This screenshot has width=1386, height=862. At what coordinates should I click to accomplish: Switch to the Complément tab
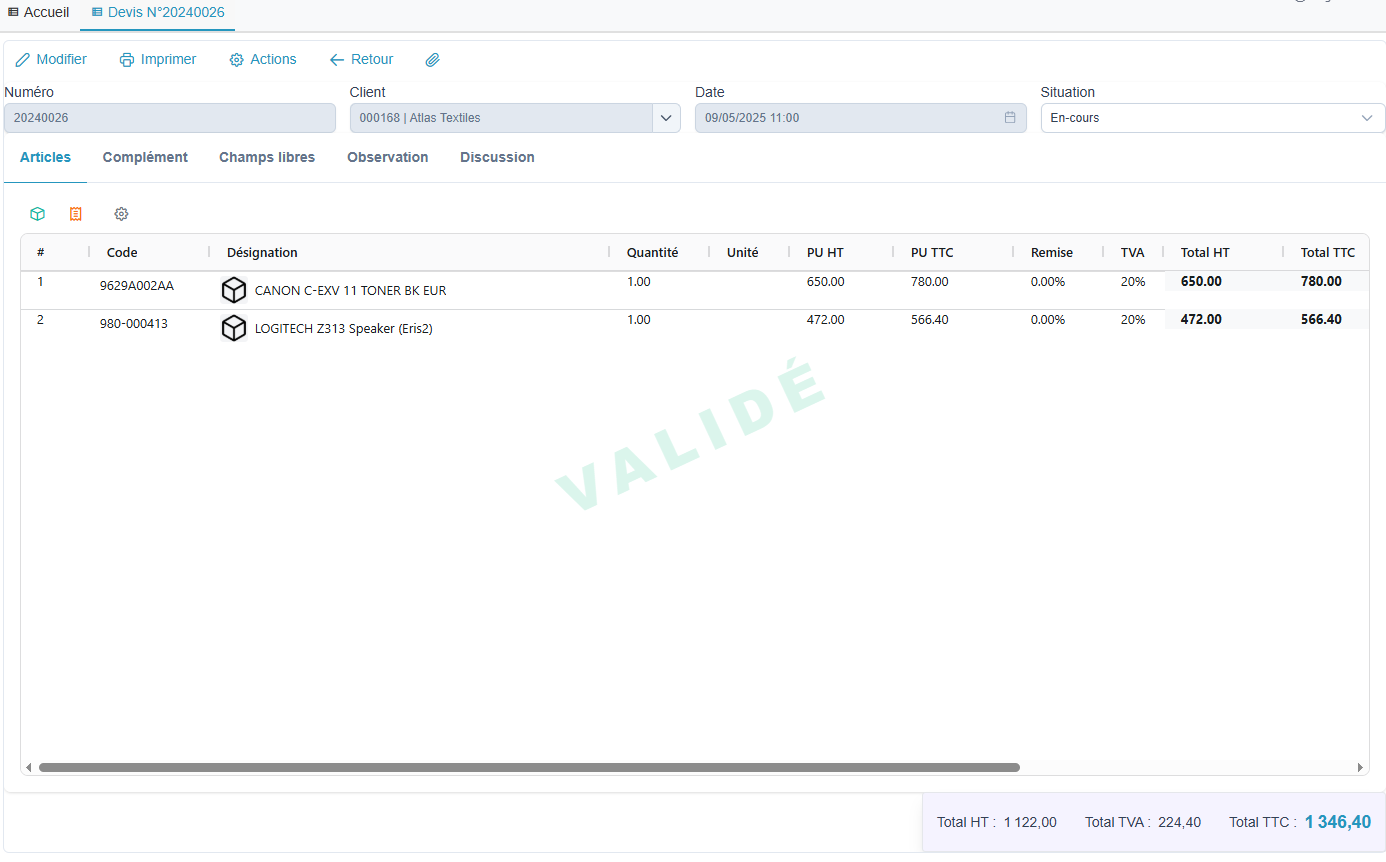[x=145, y=157]
